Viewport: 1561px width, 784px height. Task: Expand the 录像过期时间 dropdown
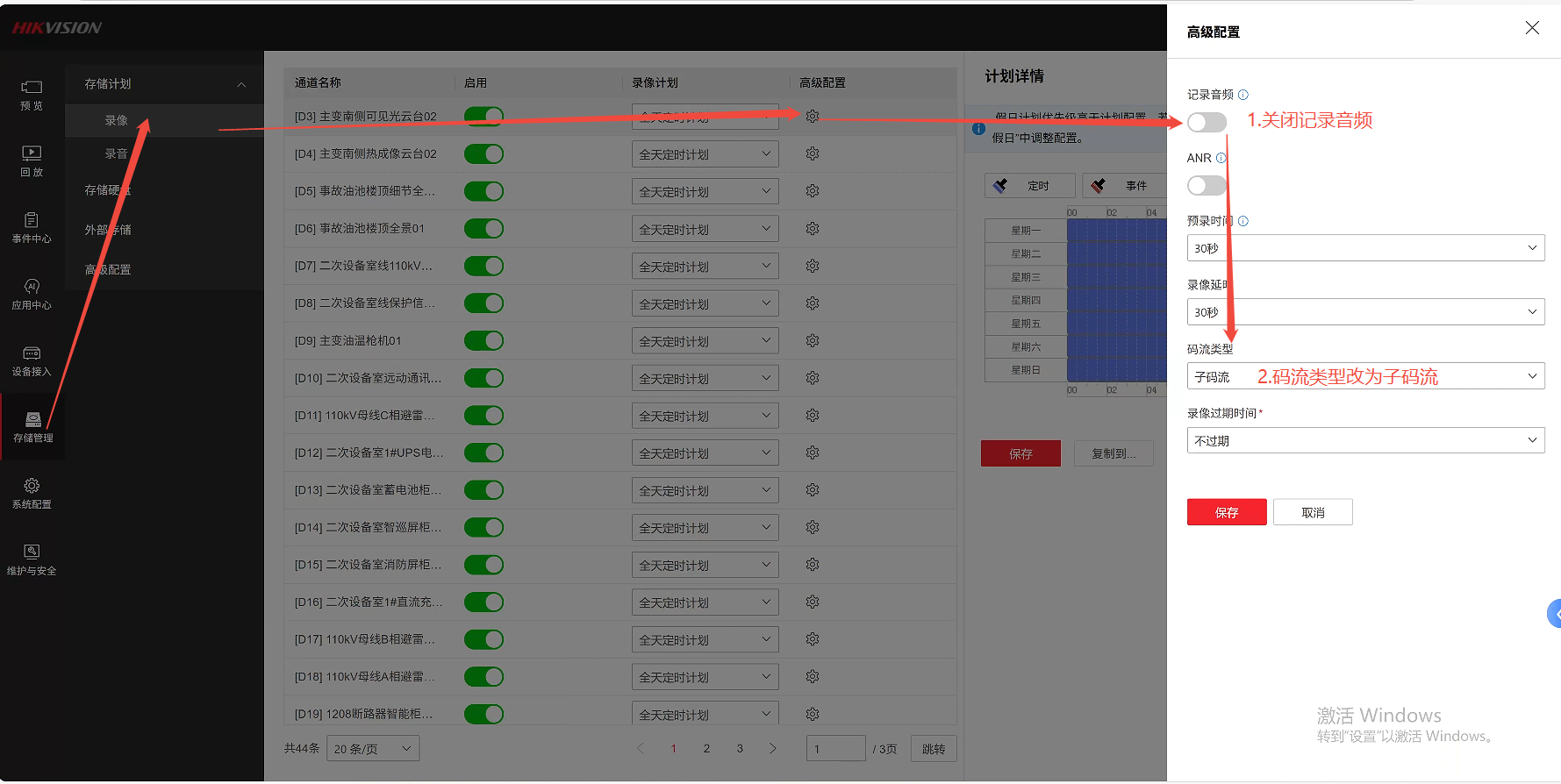1364,440
